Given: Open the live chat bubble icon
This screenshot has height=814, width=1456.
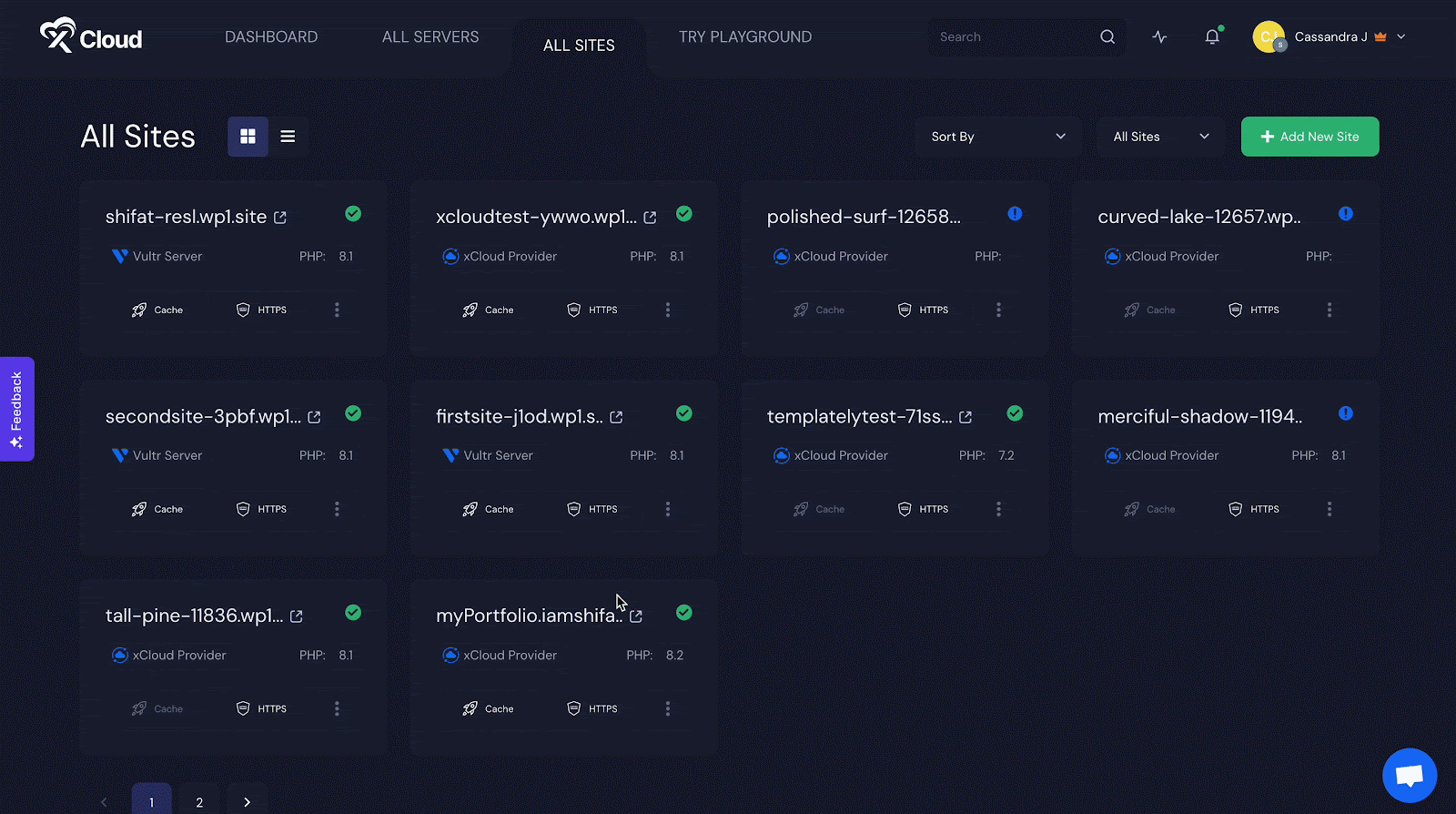Looking at the screenshot, I should click(x=1409, y=775).
